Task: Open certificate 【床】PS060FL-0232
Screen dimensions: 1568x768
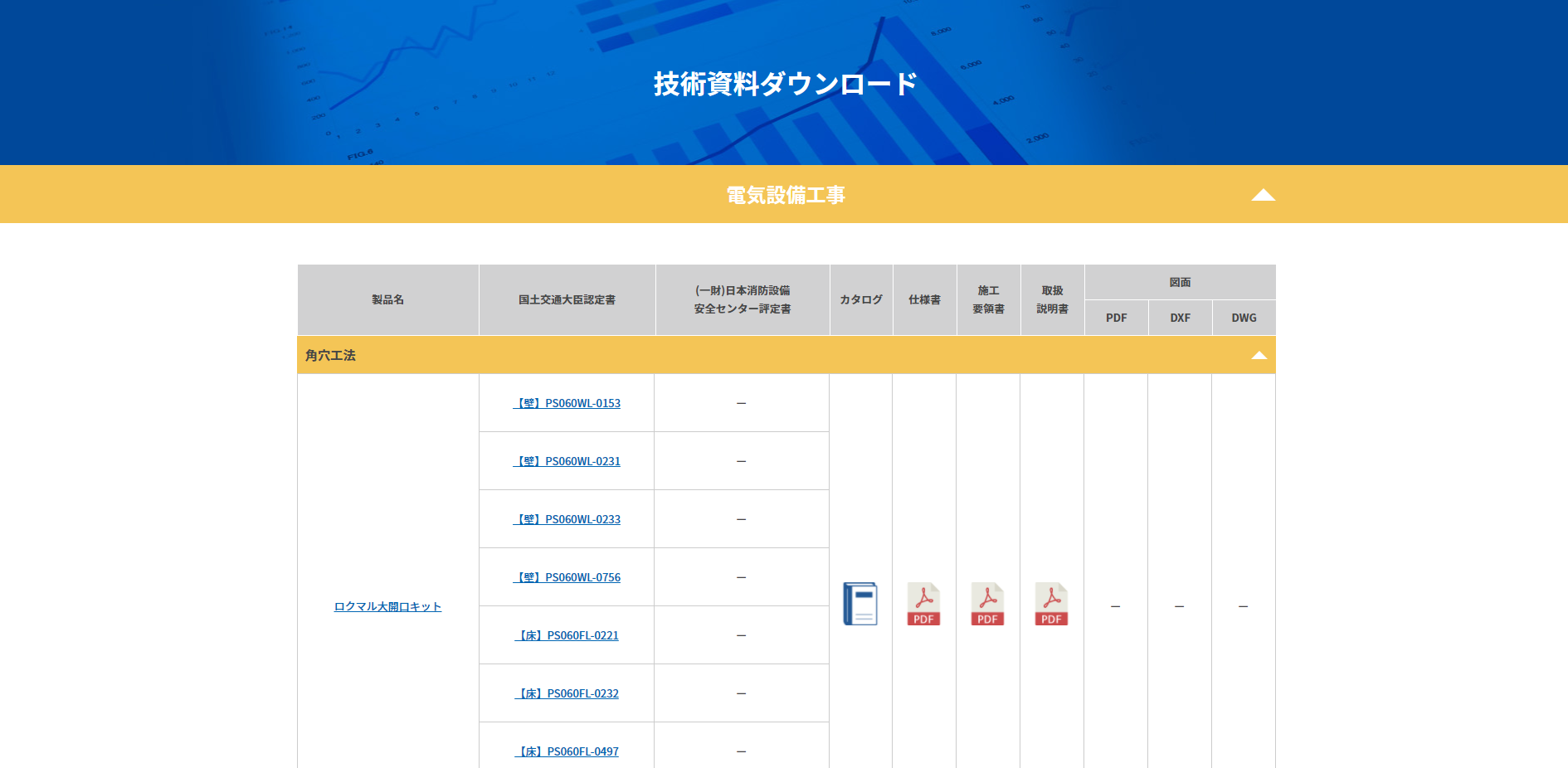Action: coord(567,693)
